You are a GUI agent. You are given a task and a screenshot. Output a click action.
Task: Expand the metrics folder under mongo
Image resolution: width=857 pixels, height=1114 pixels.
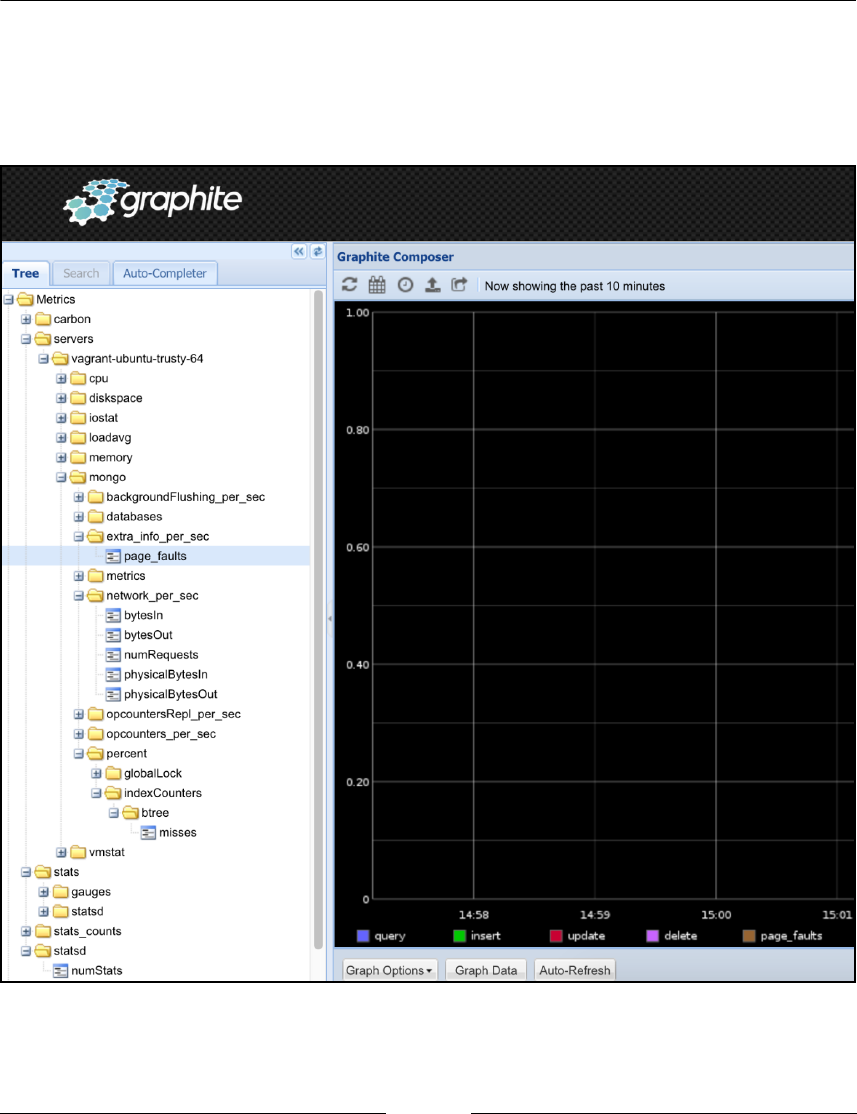point(79,576)
